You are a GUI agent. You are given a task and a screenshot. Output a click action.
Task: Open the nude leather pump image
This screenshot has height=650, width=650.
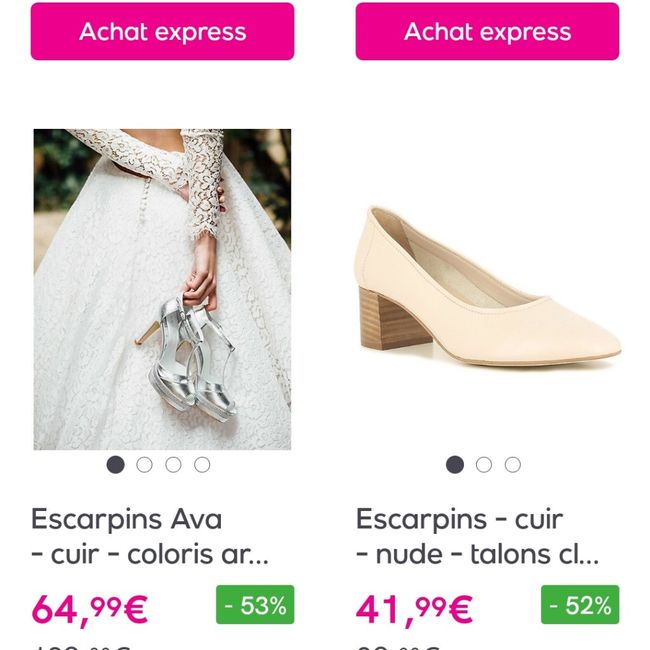click(487, 288)
